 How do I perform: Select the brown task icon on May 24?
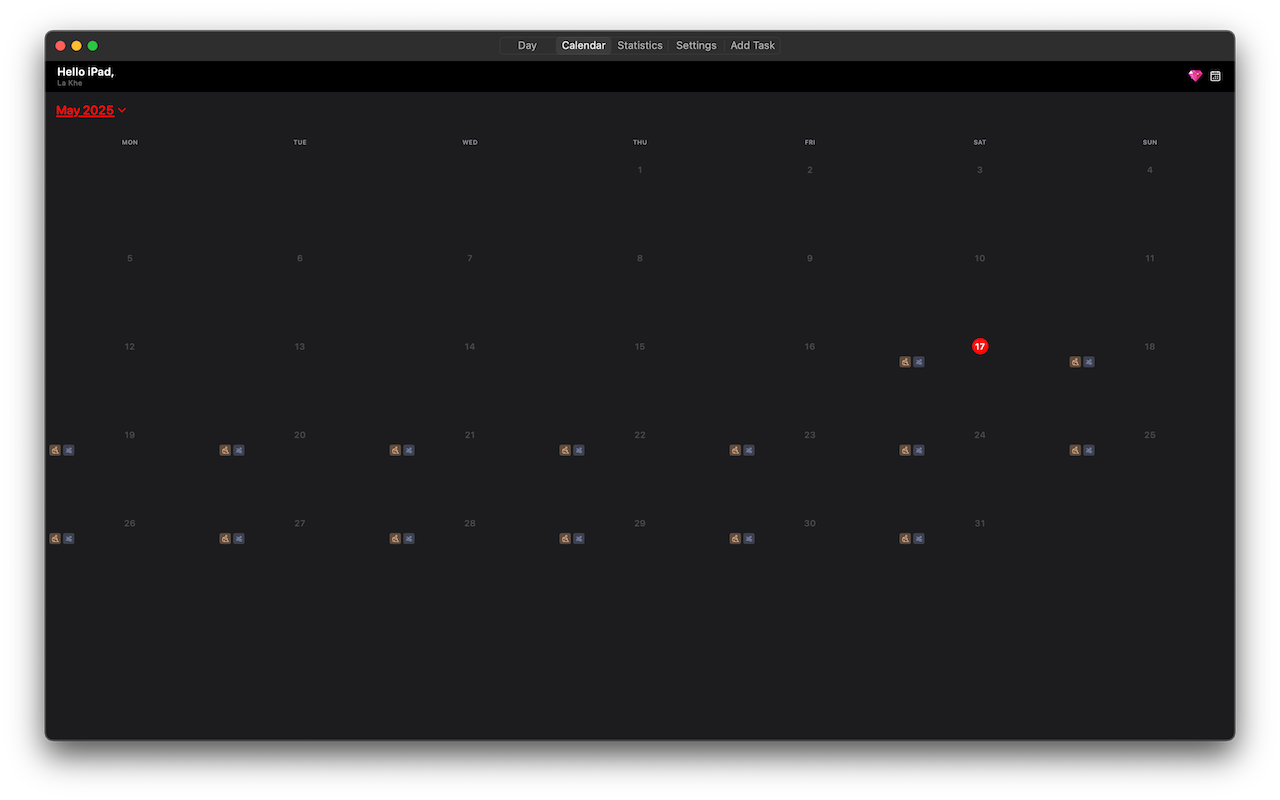905,450
